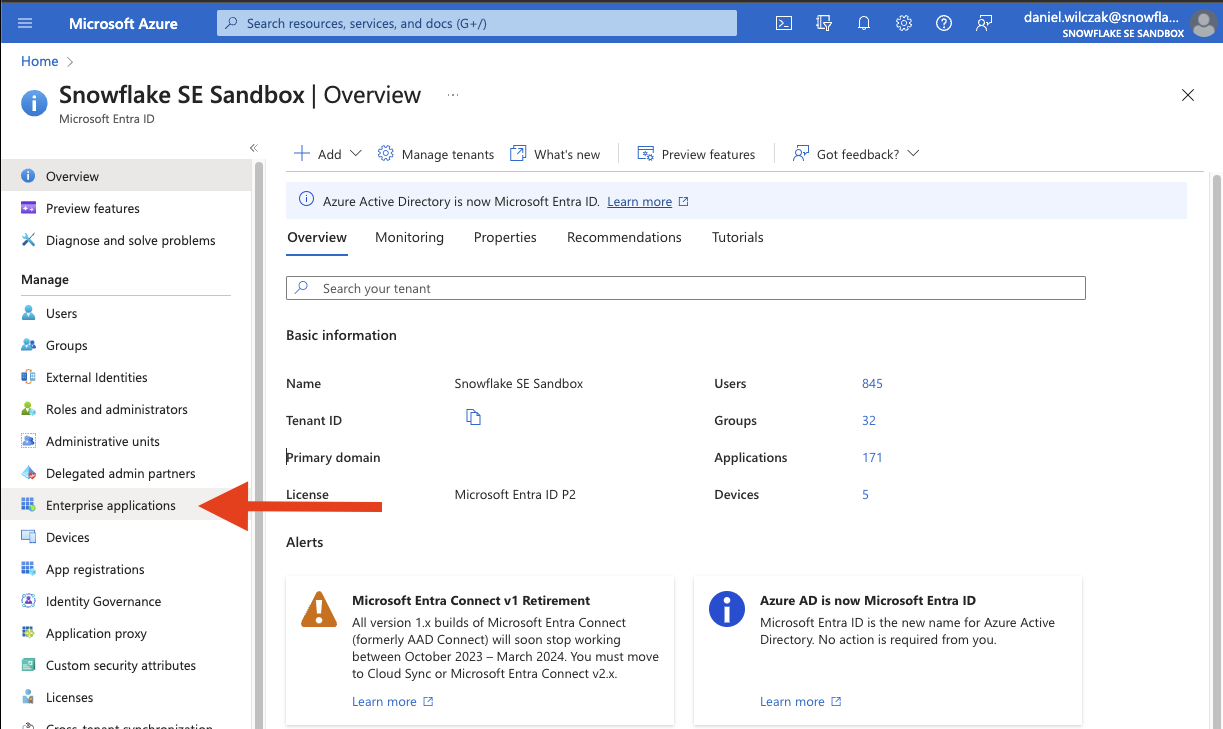Open portal settings gear
The width and height of the screenshot is (1223, 729).
pos(904,23)
